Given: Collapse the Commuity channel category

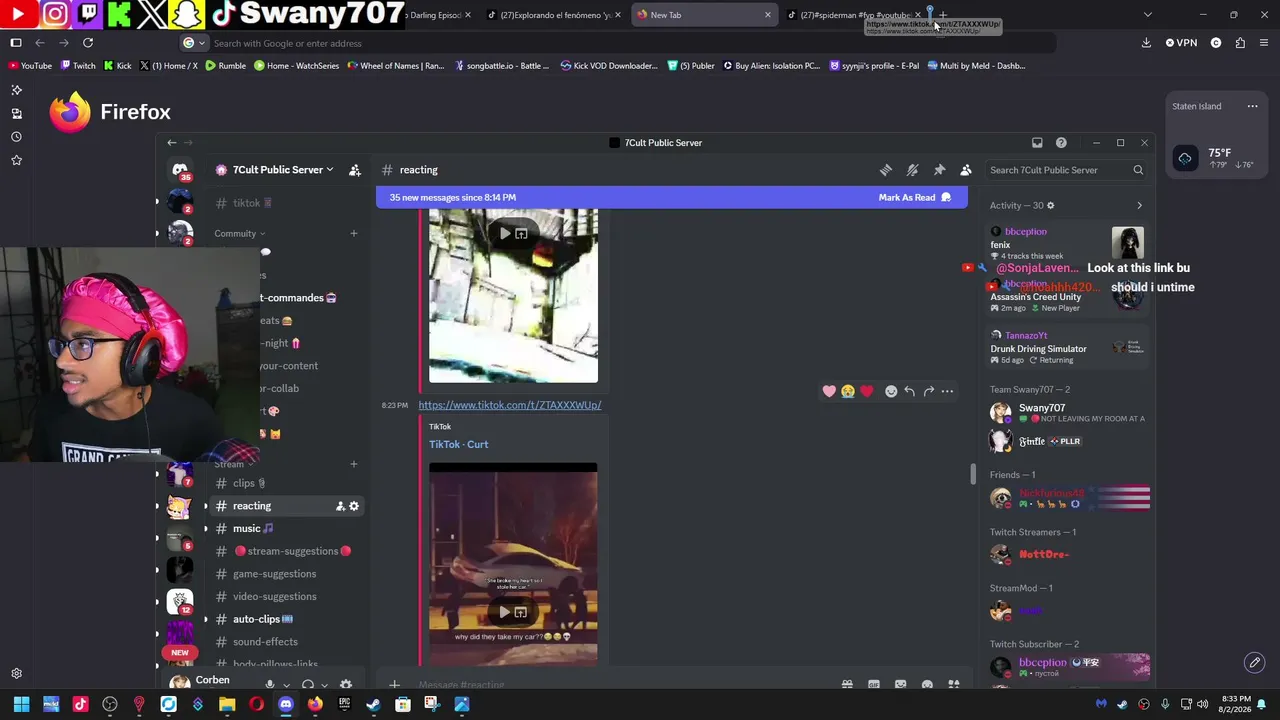Looking at the screenshot, I should (x=240, y=234).
